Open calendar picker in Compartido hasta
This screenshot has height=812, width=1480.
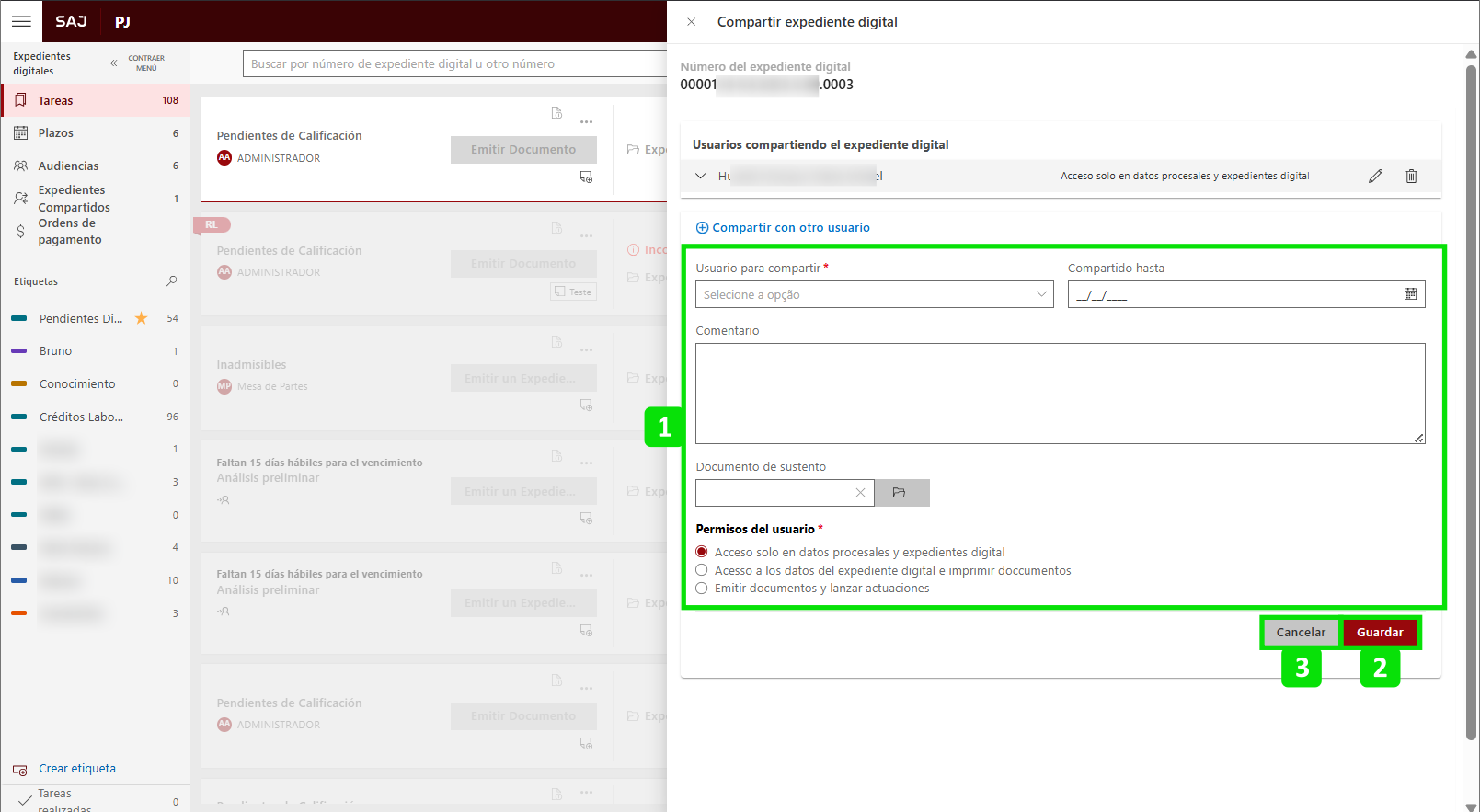[1410, 294]
